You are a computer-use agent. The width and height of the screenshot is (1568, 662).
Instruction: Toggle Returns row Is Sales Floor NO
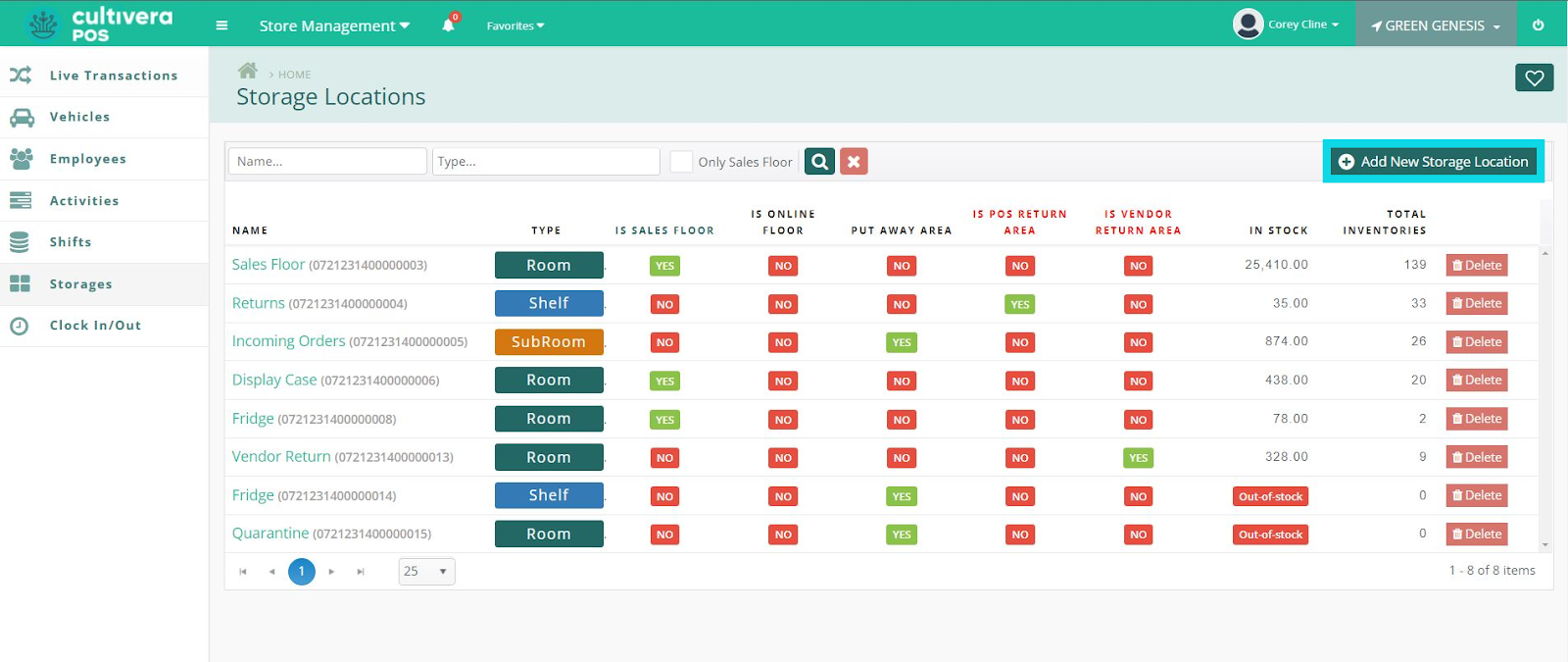point(664,304)
